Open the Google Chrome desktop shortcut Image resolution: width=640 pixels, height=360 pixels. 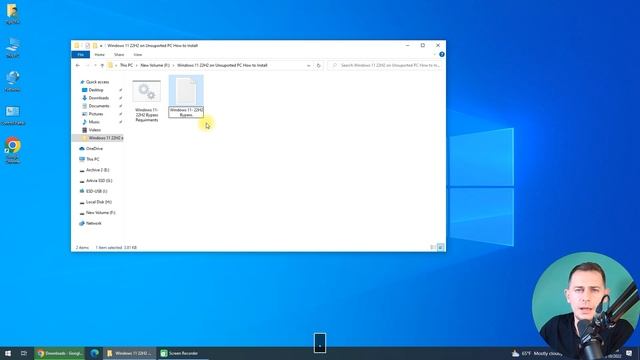coord(13,150)
